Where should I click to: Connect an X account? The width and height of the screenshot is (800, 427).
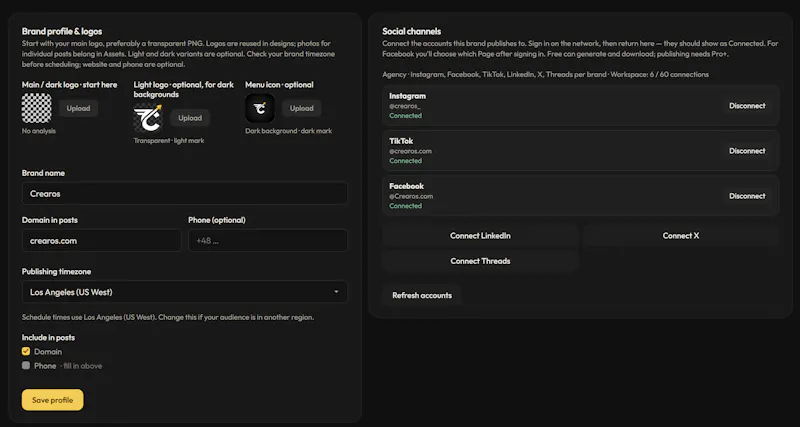pos(681,236)
